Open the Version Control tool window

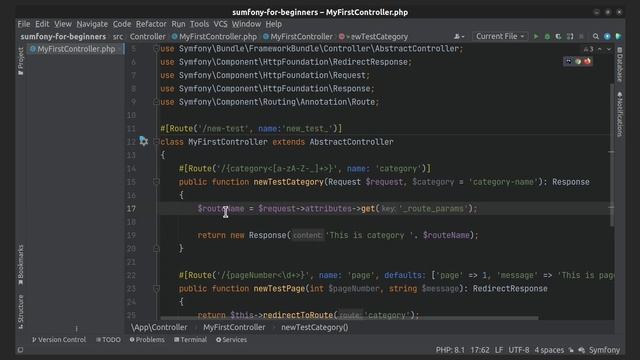tap(59, 340)
